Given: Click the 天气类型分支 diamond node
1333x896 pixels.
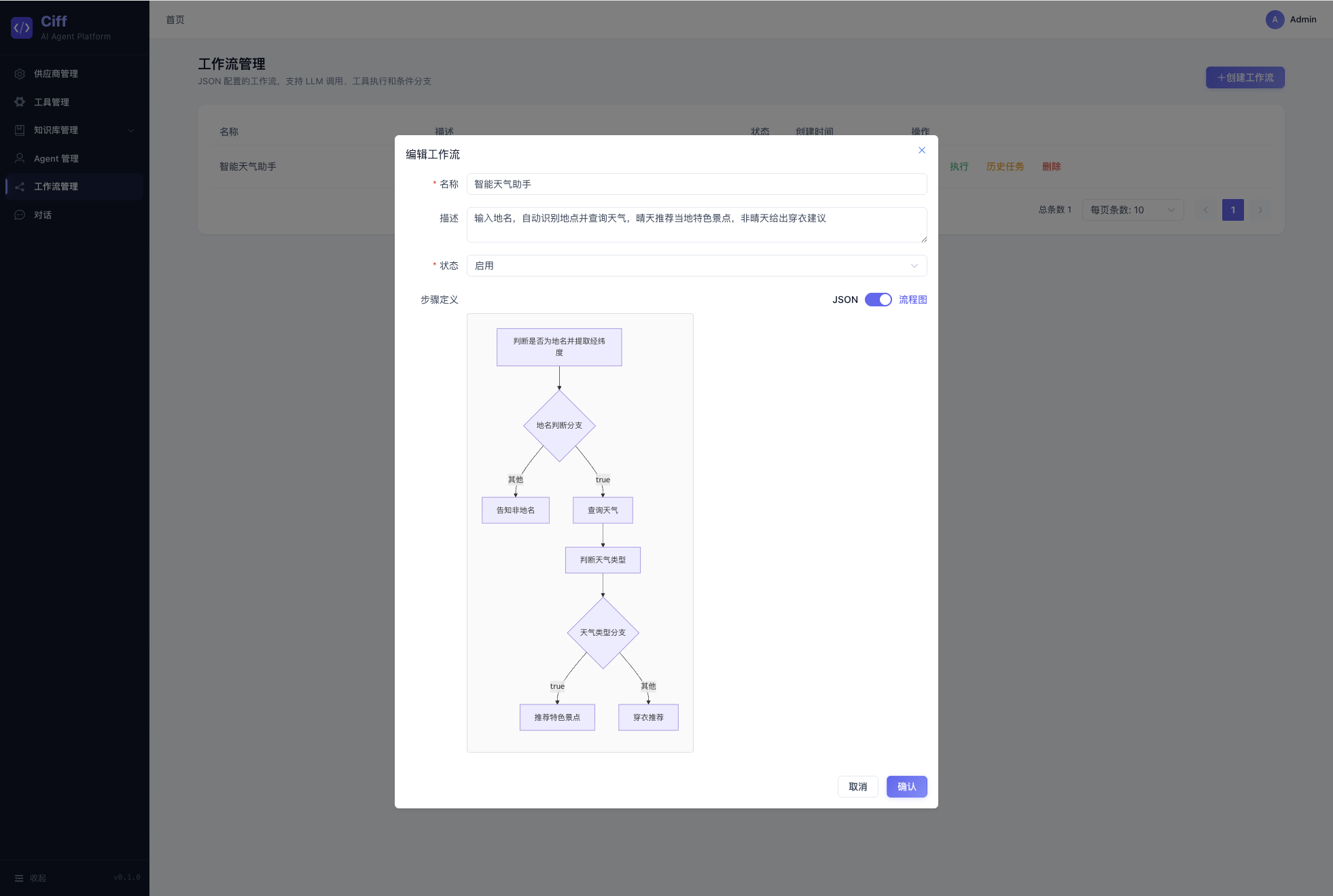Looking at the screenshot, I should point(603,632).
